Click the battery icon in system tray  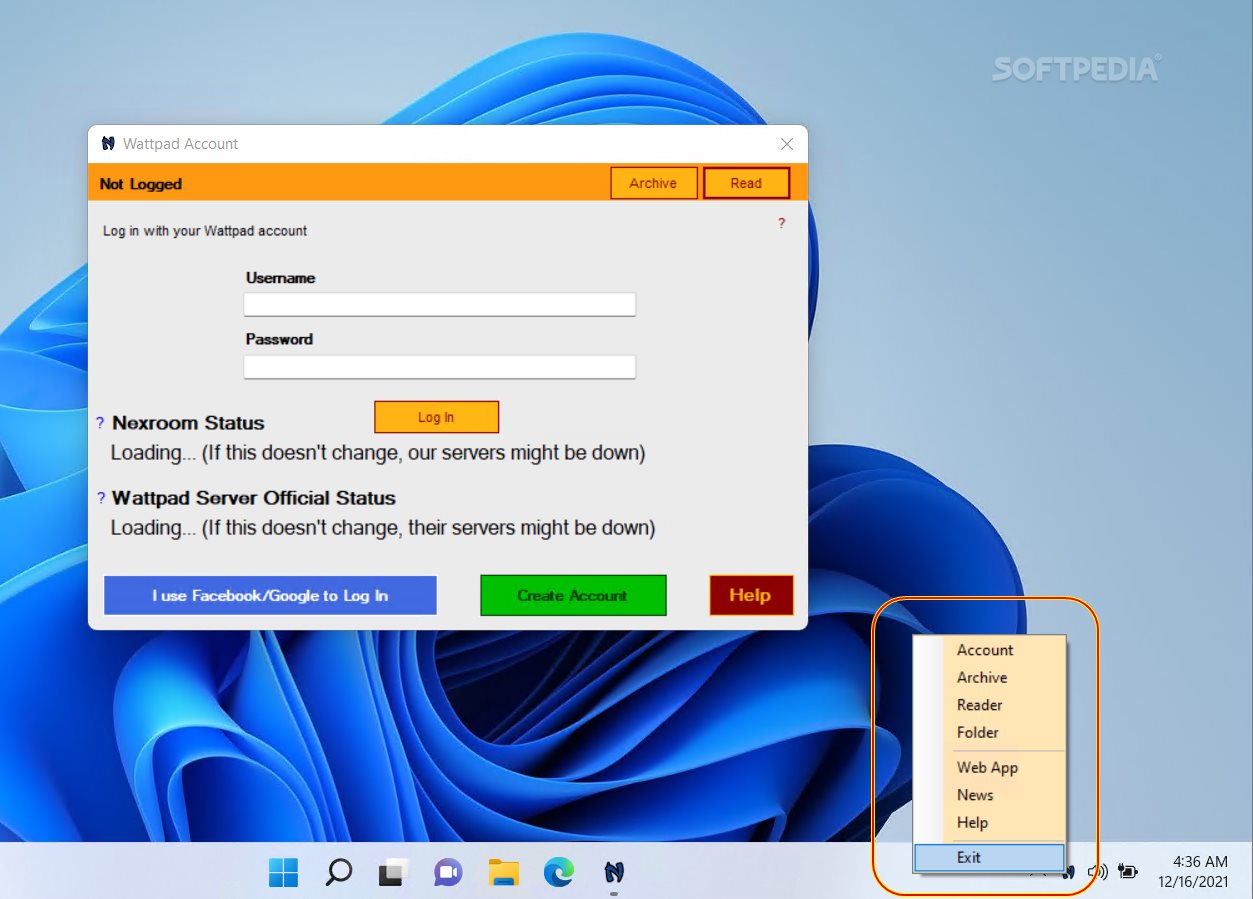pos(1128,872)
